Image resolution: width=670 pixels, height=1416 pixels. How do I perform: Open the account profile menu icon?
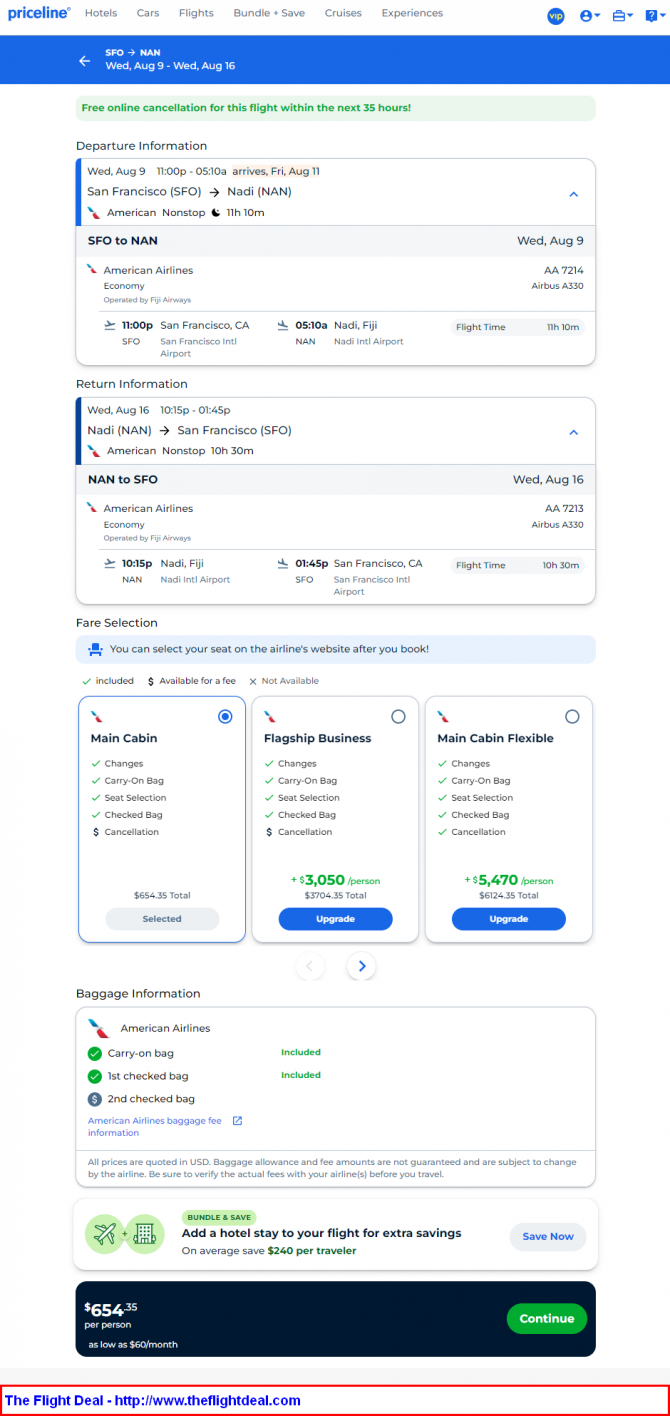(590, 16)
